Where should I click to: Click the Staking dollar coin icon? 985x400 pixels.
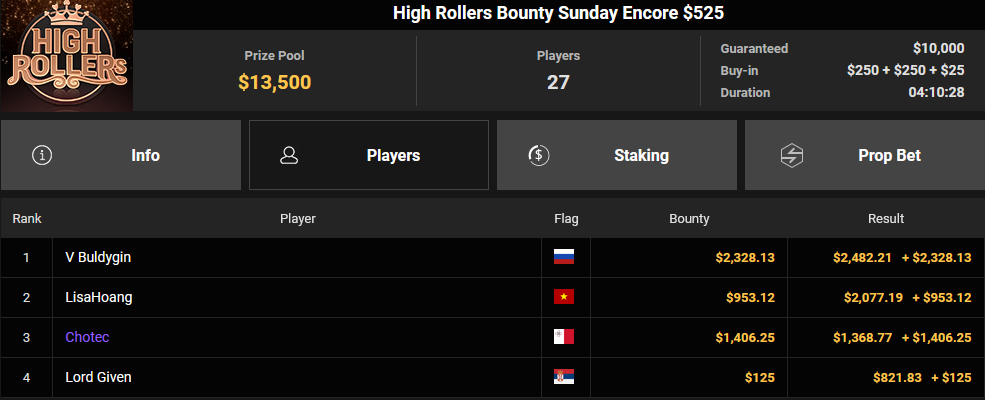point(539,155)
